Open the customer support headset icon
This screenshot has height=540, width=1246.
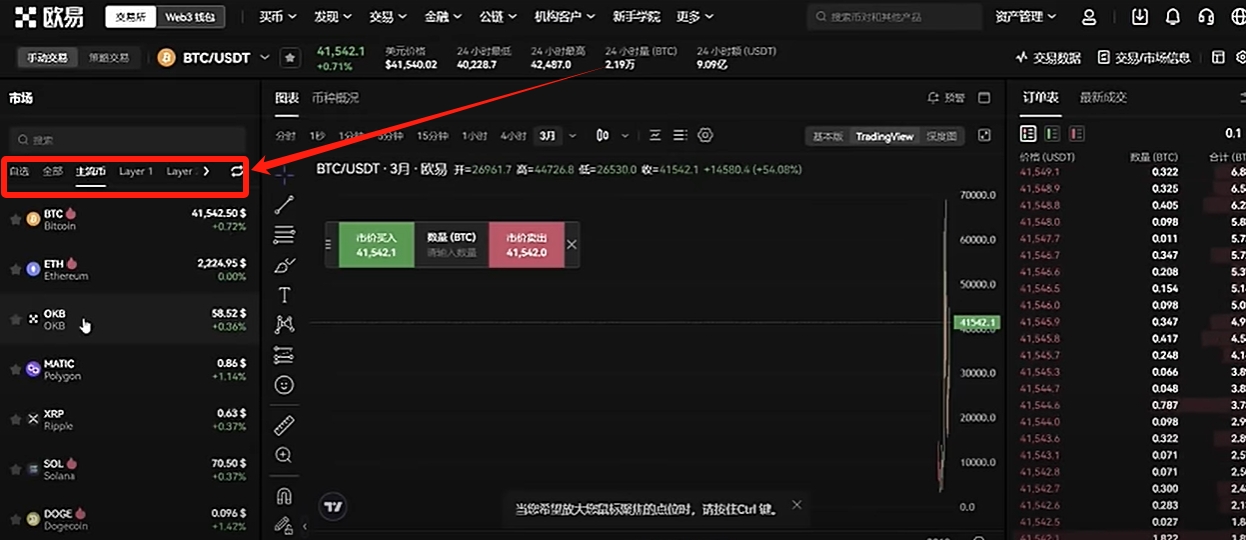(x=1206, y=17)
